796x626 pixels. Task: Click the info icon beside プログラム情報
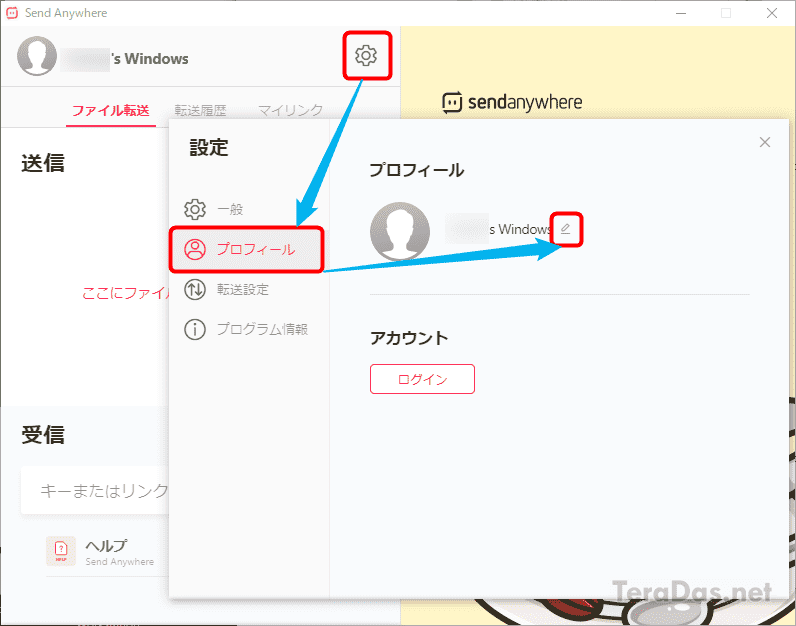point(195,330)
